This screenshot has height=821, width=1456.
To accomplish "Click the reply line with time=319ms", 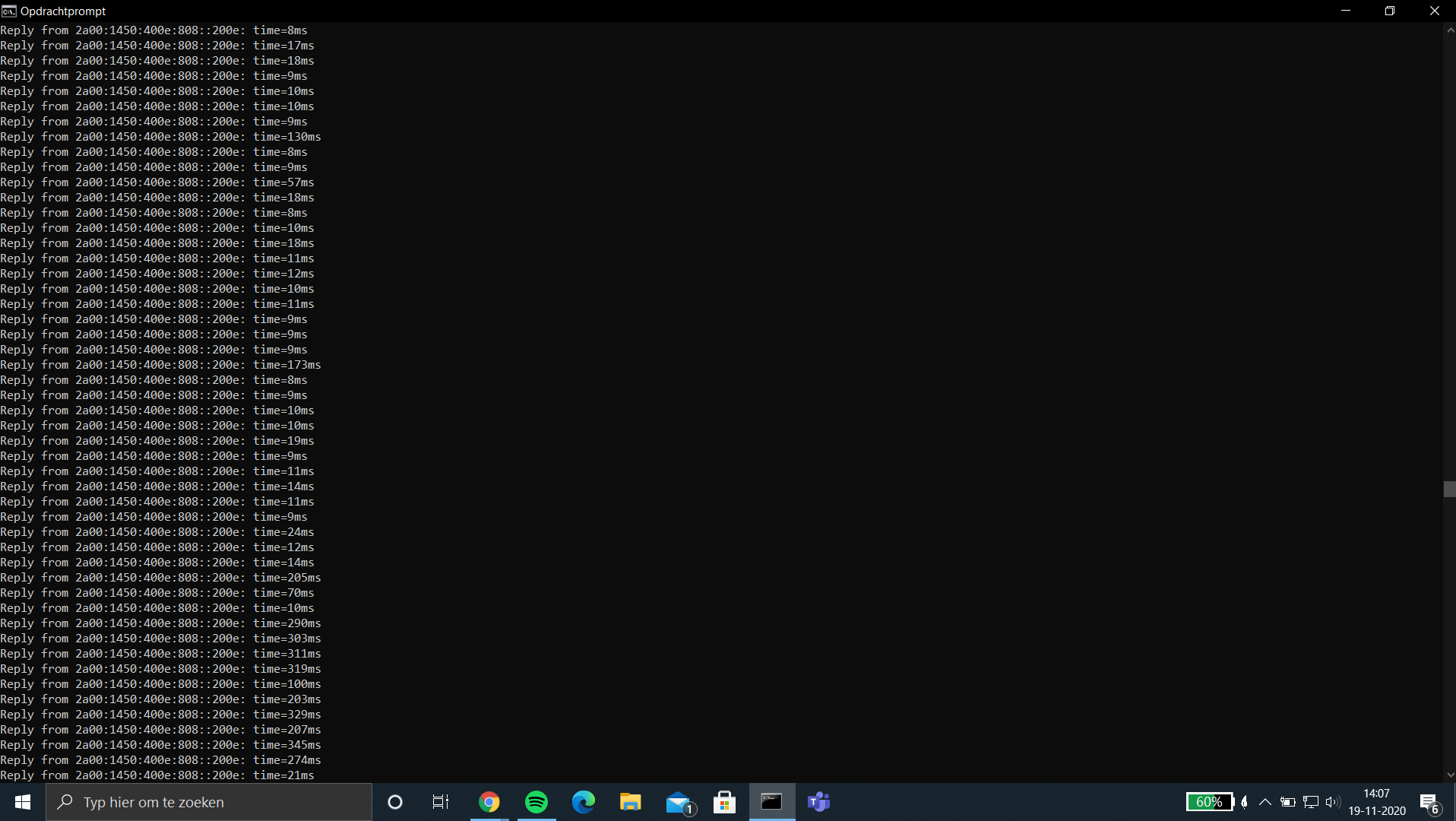I will [160, 669].
